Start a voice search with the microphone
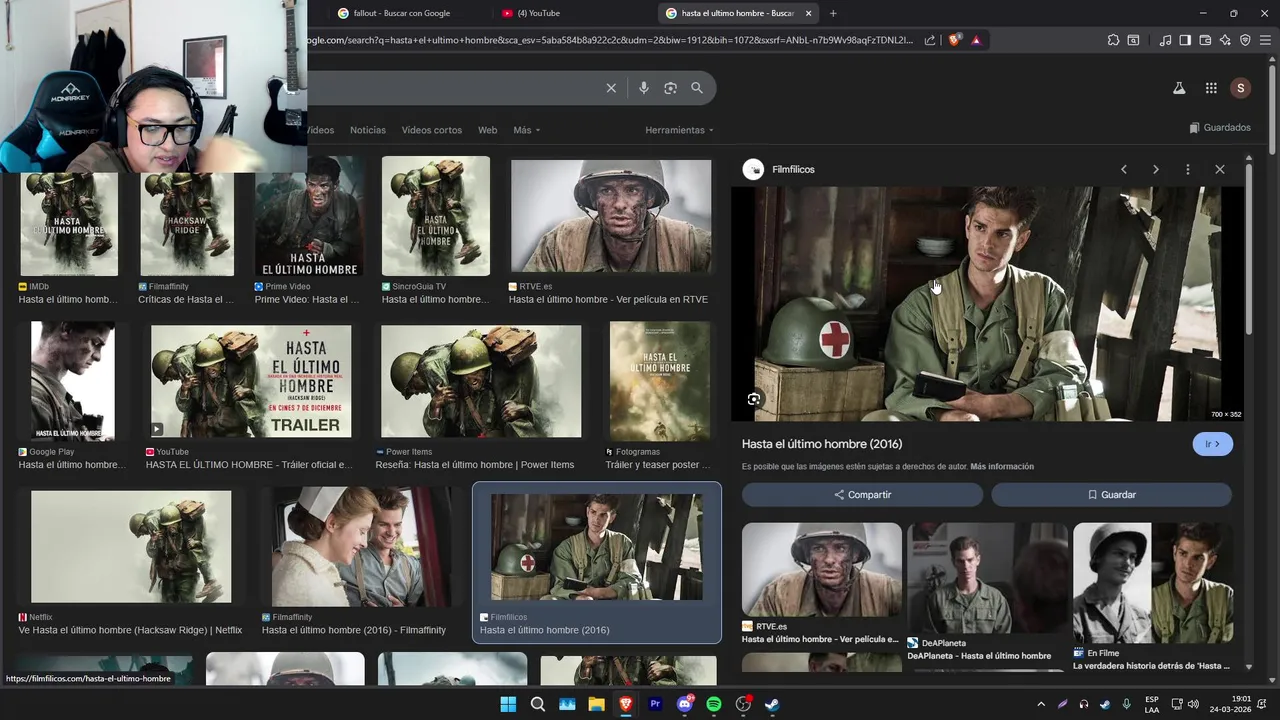 tap(644, 88)
